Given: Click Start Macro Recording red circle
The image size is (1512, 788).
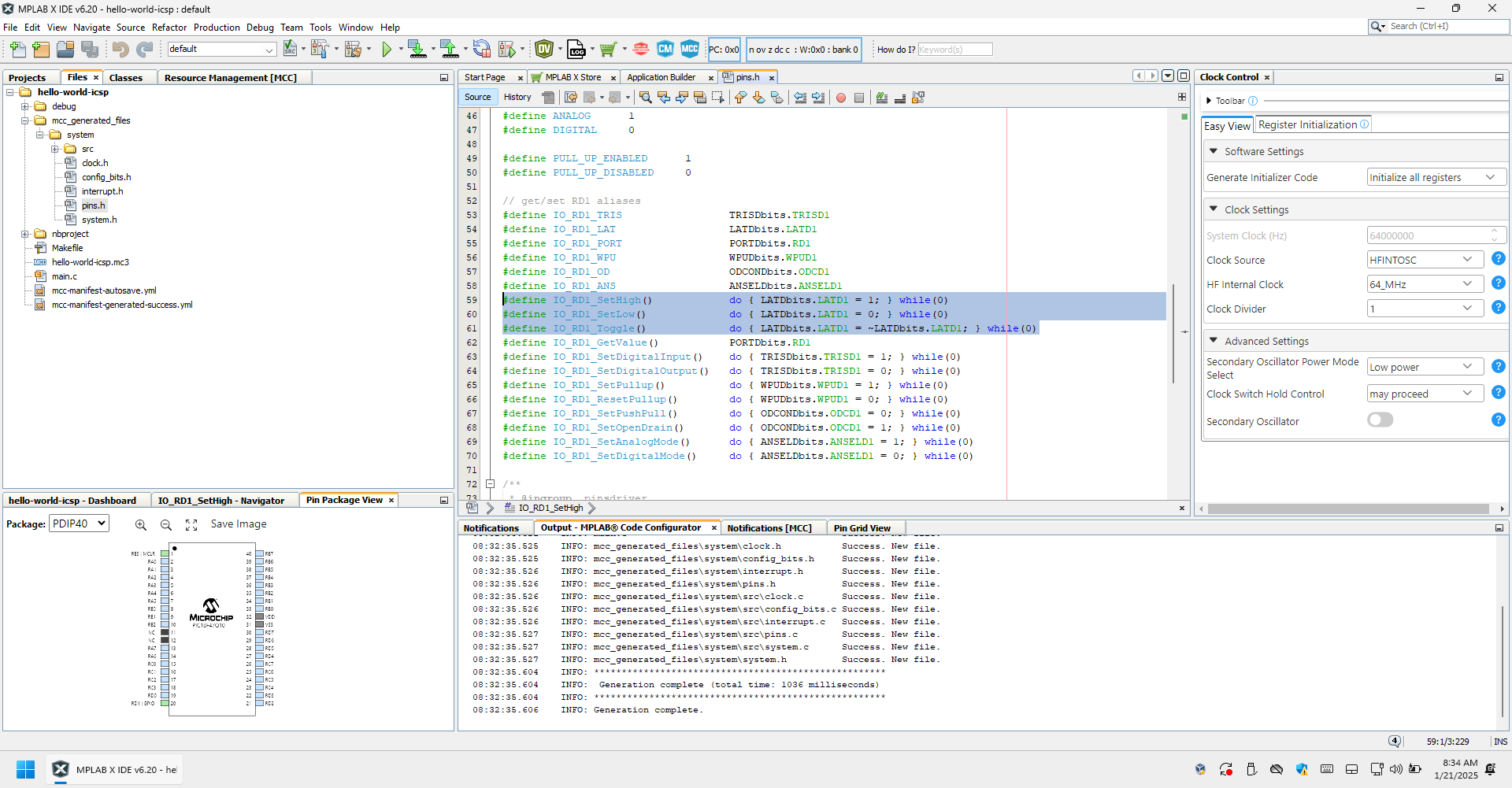Looking at the screenshot, I should point(841,98).
